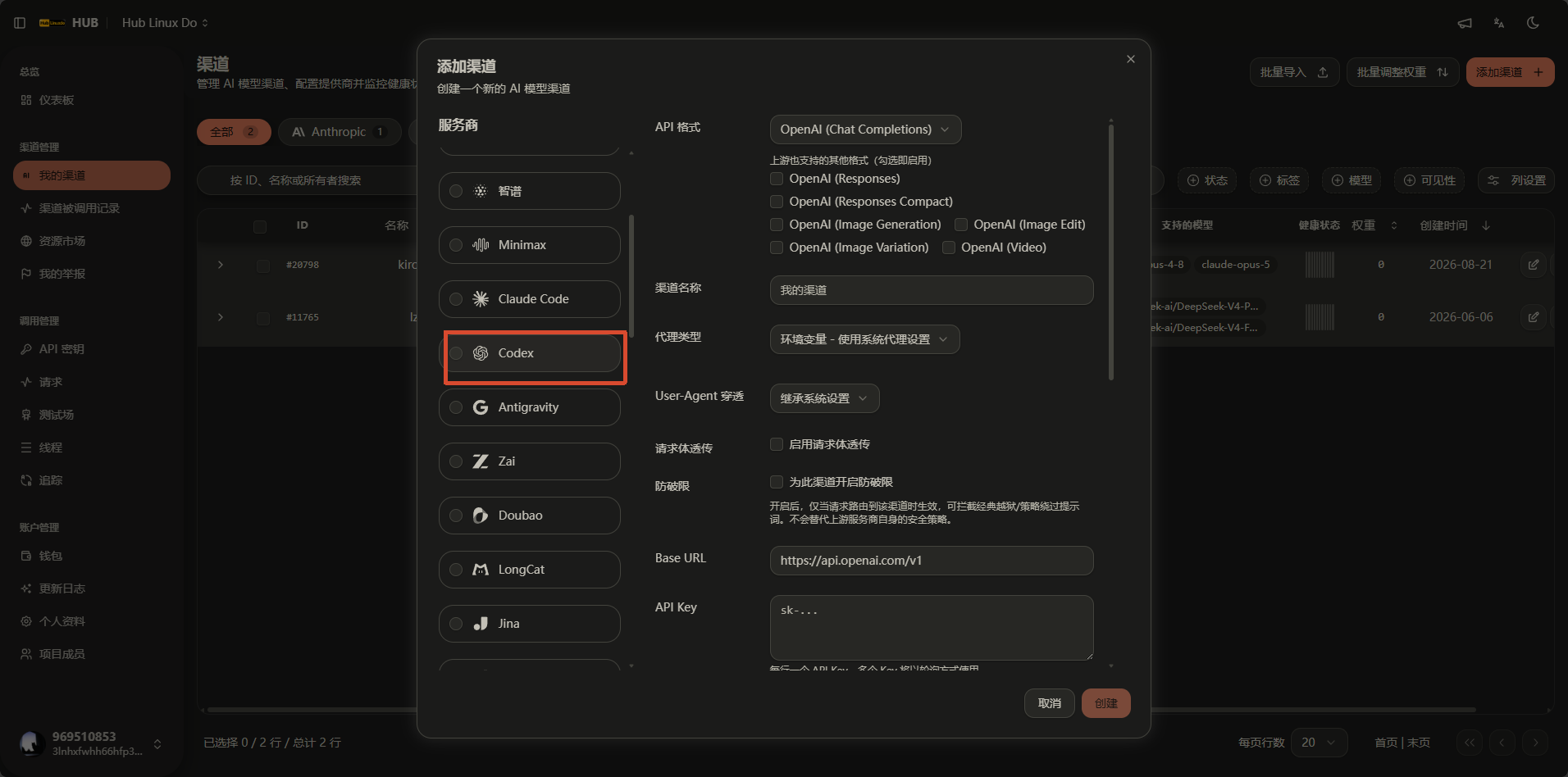Go to the first page arrows
1568x777 pixels.
pos(1470,743)
